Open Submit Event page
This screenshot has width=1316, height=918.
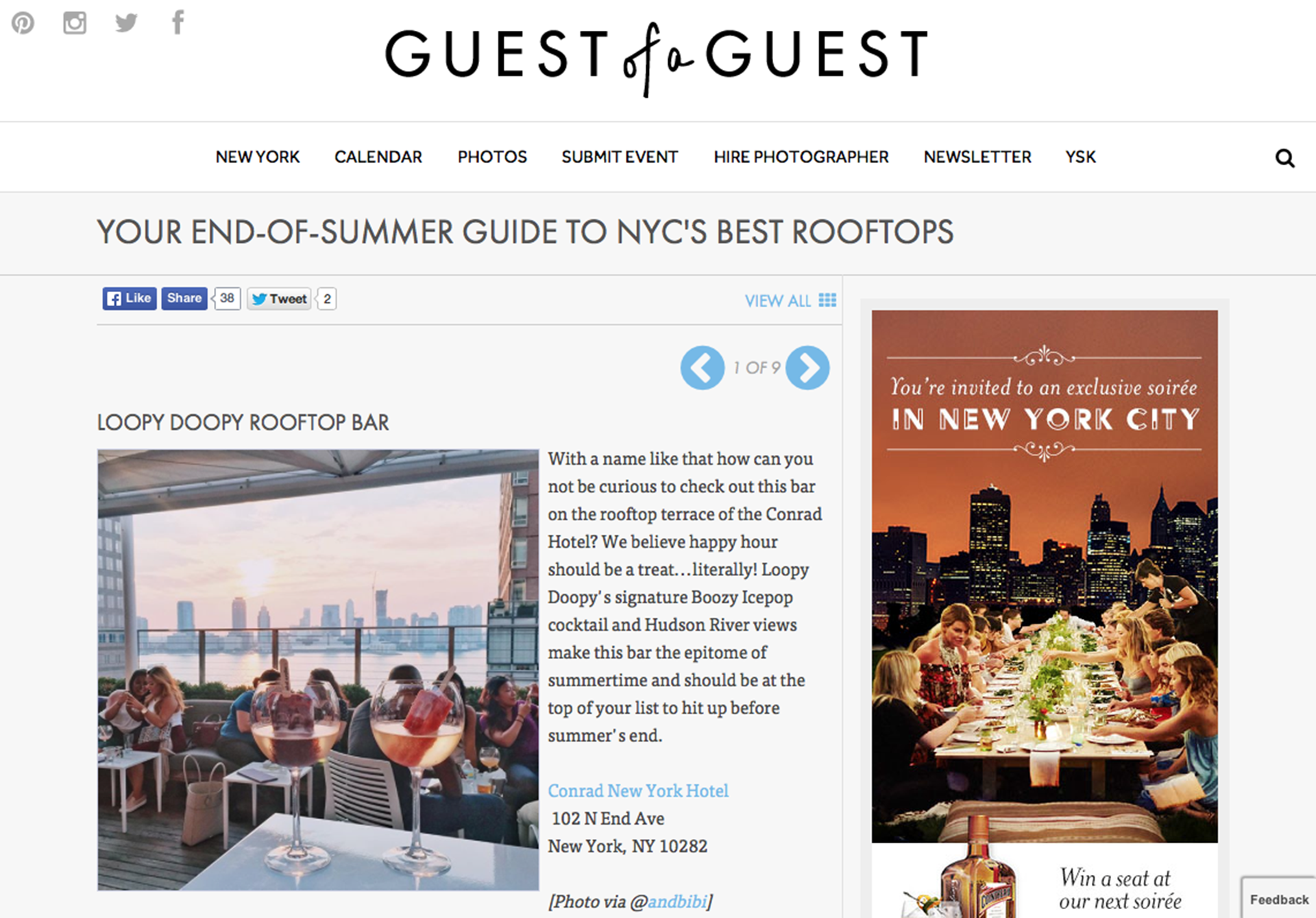tap(620, 157)
